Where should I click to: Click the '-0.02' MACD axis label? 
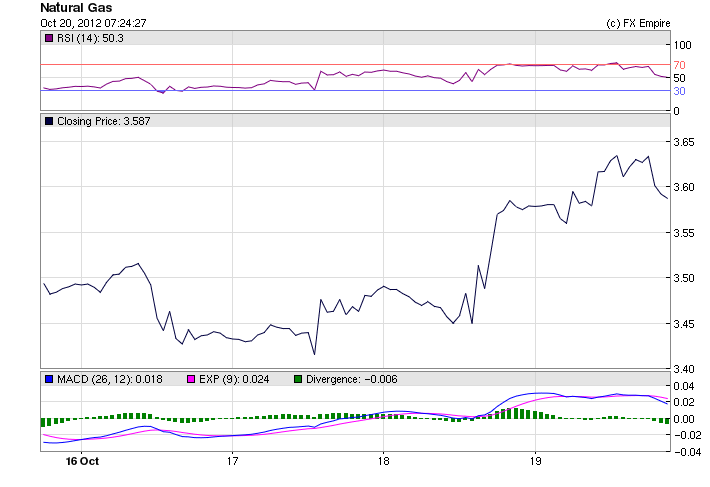tap(687, 435)
